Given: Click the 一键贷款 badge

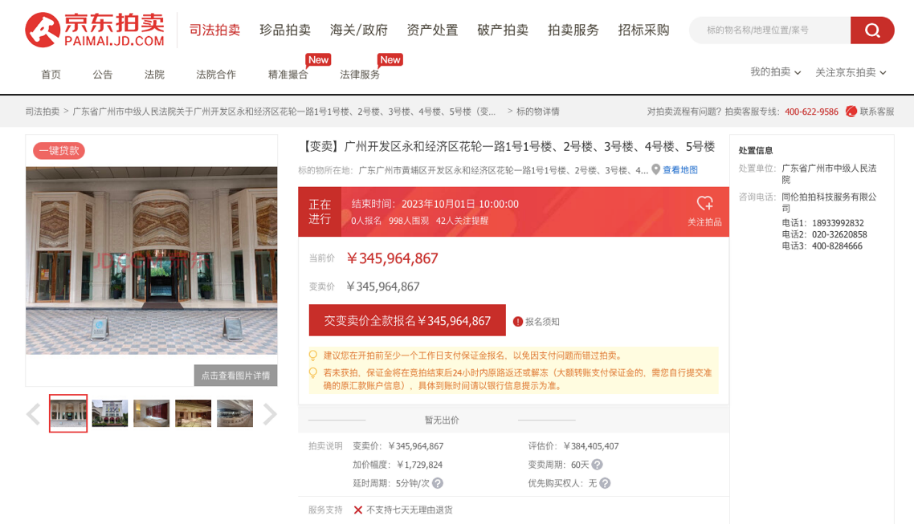Looking at the screenshot, I should 59,151.
